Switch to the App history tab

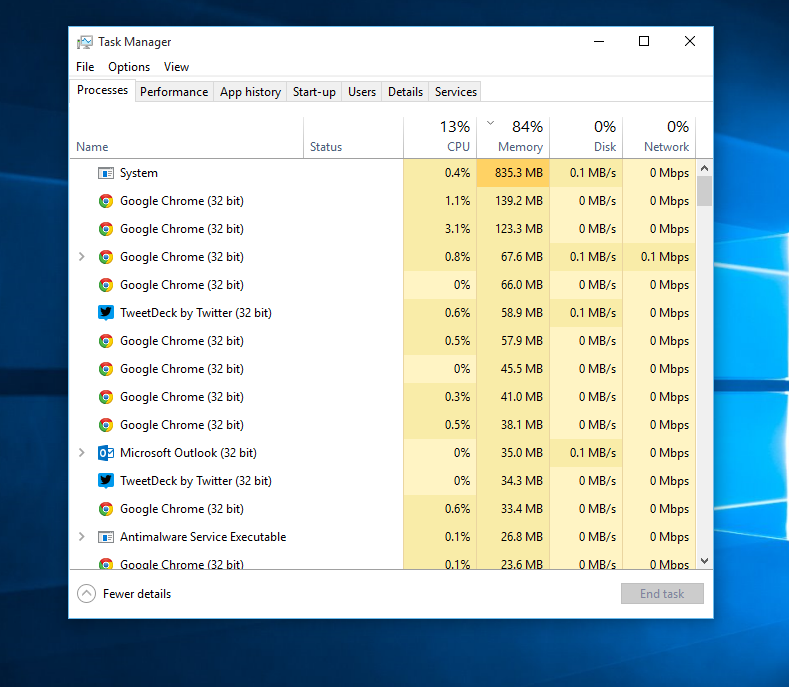[x=250, y=92]
